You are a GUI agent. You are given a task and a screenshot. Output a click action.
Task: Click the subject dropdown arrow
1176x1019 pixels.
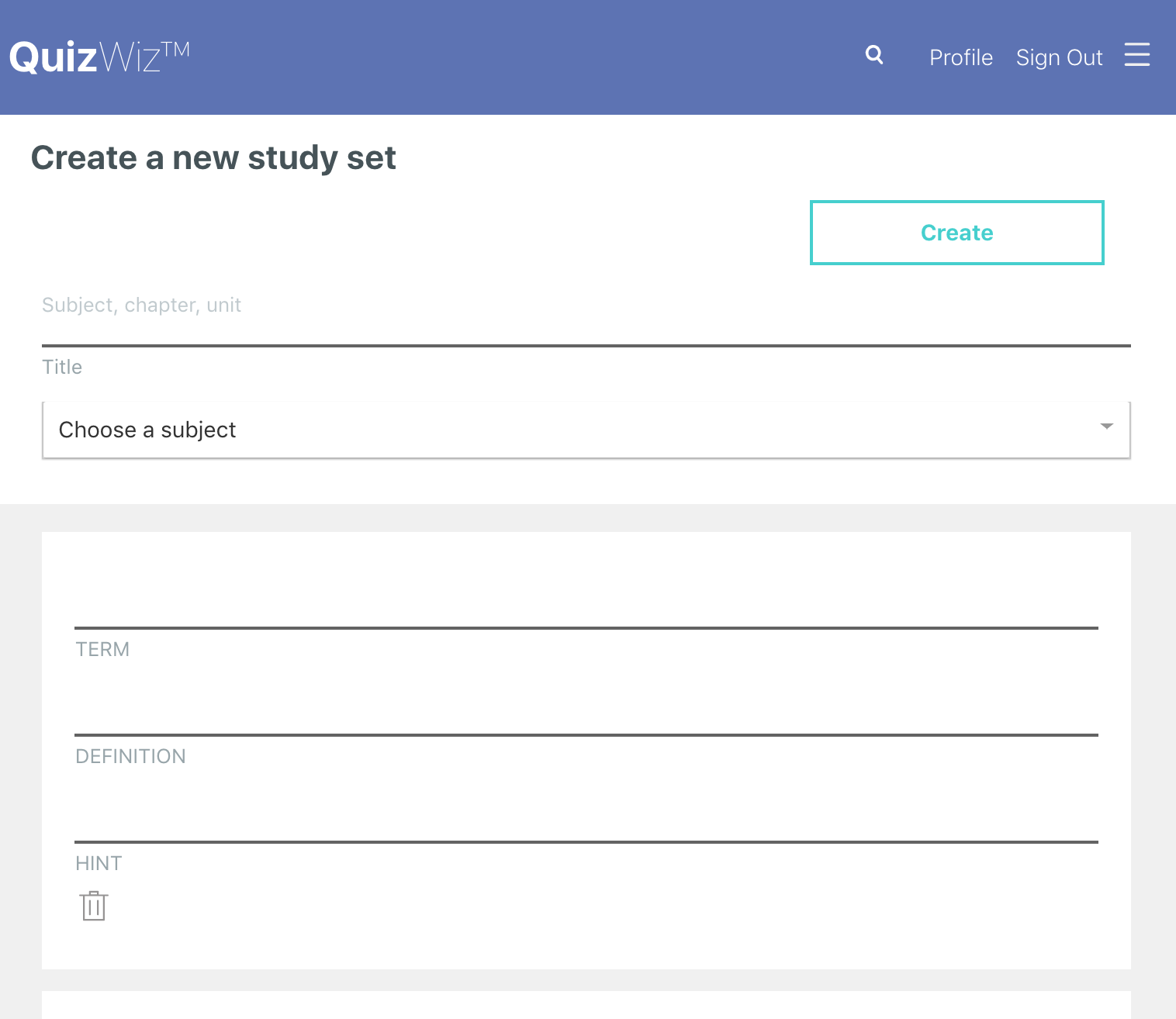(1106, 427)
